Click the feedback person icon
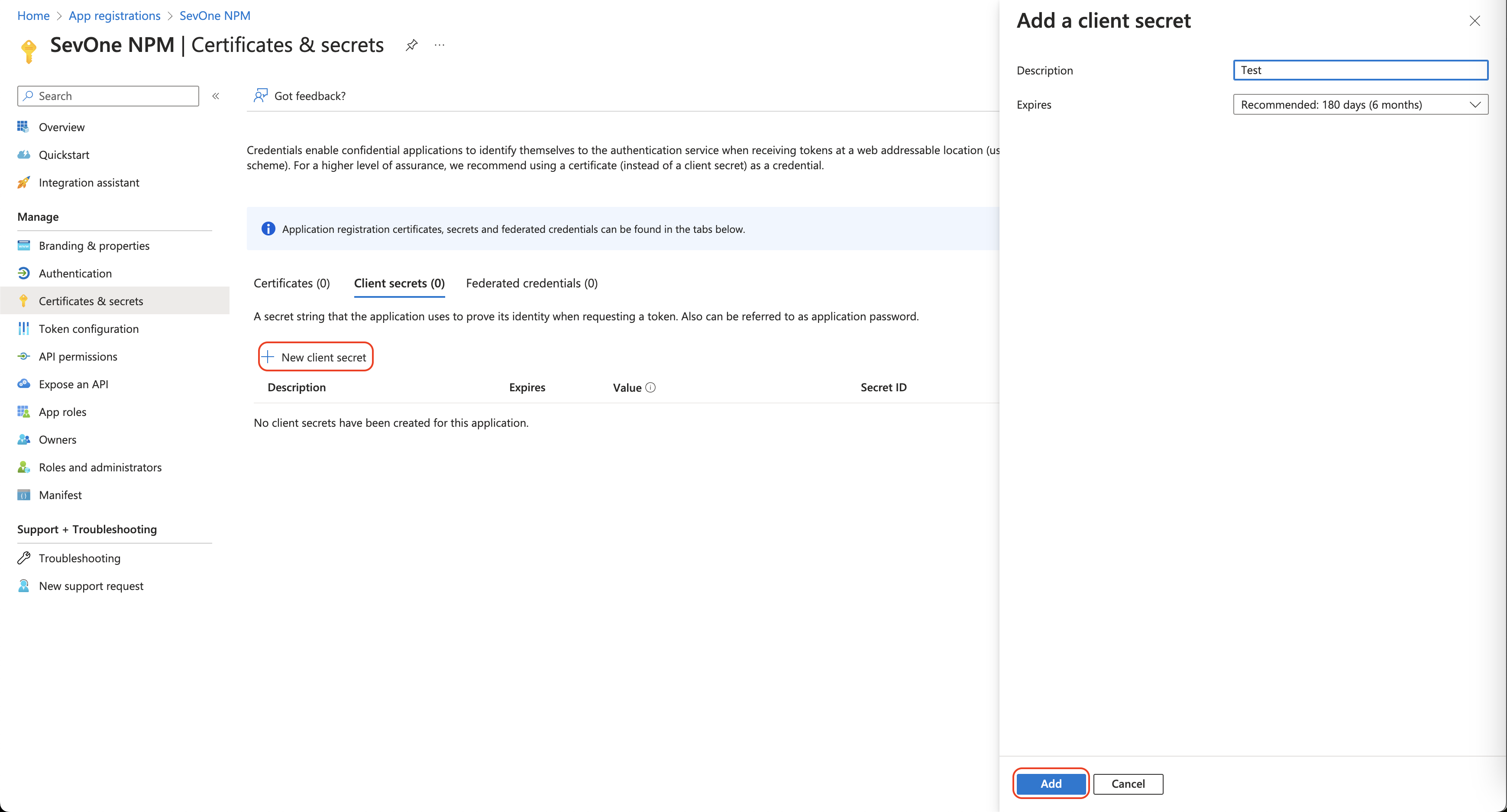This screenshot has height=812, width=1507. [x=260, y=95]
